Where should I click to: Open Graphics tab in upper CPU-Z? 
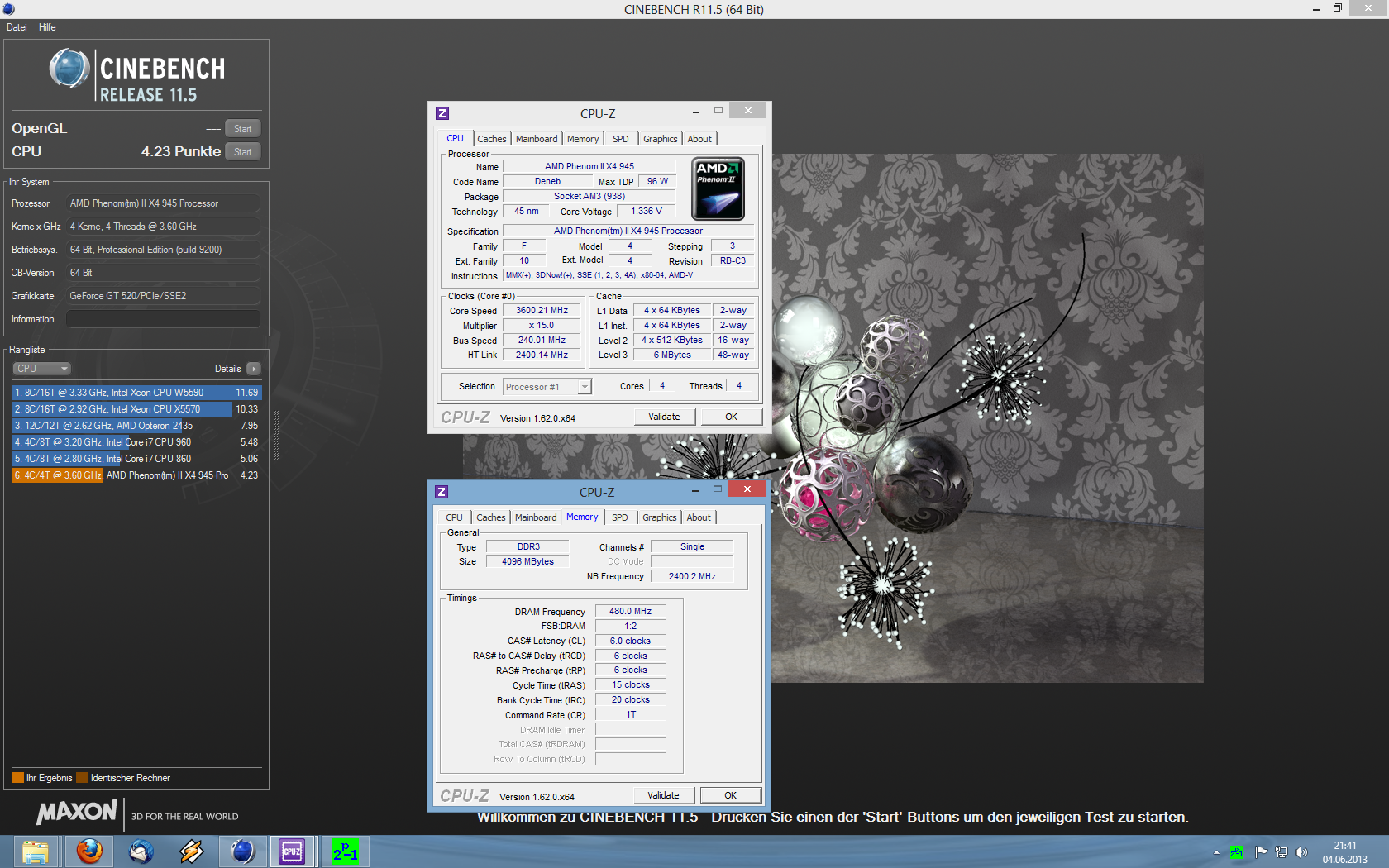tap(661, 139)
